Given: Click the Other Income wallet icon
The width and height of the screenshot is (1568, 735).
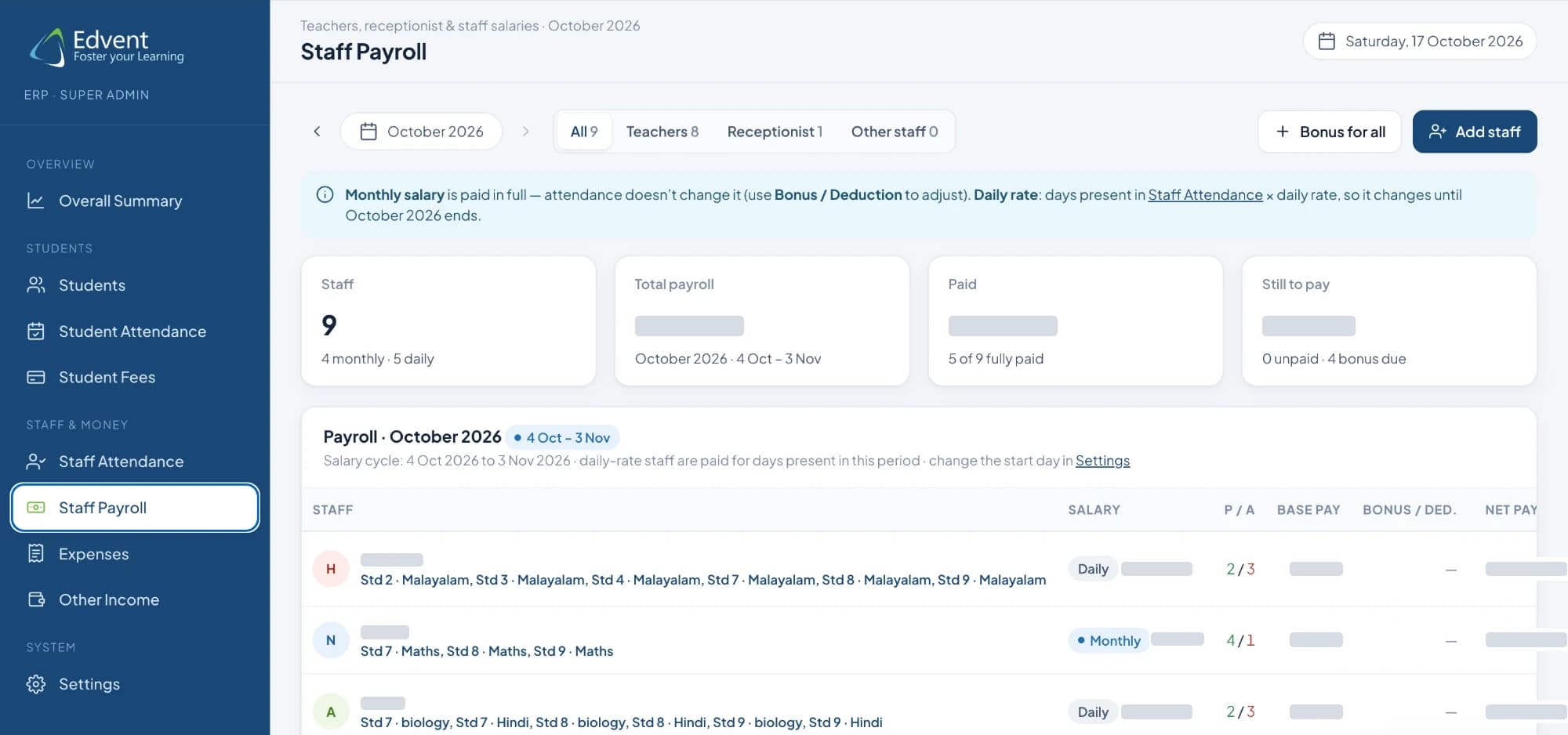Looking at the screenshot, I should tap(36, 599).
